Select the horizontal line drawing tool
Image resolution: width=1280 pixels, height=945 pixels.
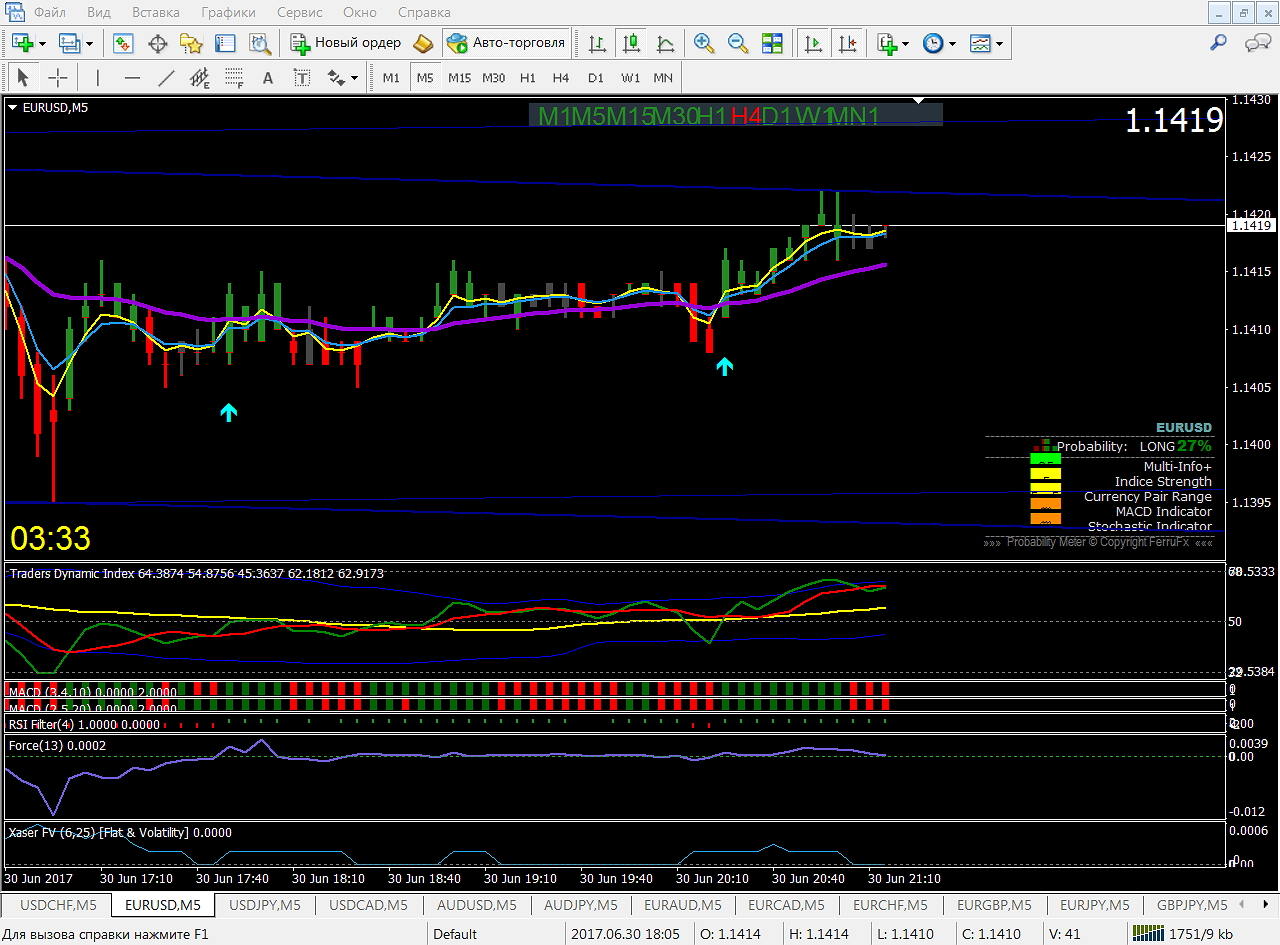click(132, 77)
